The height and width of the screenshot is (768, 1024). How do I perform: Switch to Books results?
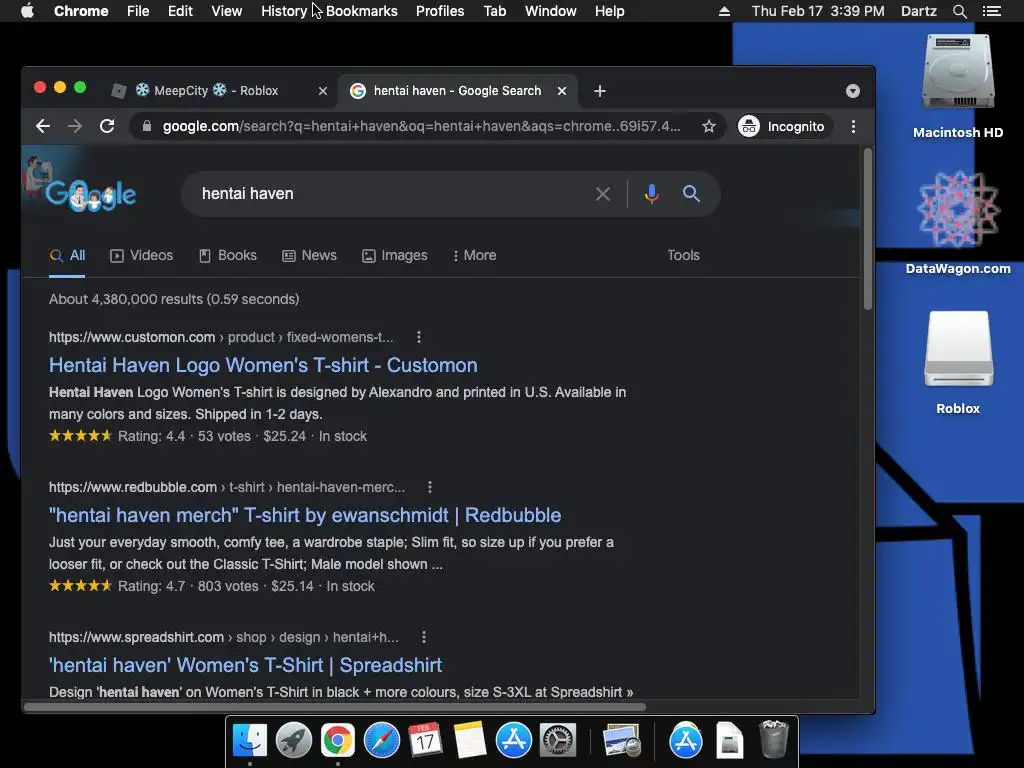(228, 255)
